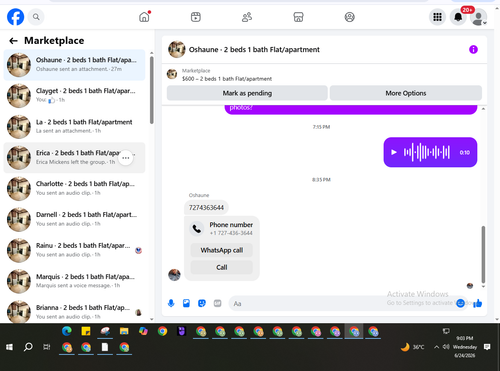The height and width of the screenshot is (371, 500).
Task: Open File Explorer from the taskbar
Action: click(124, 331)
